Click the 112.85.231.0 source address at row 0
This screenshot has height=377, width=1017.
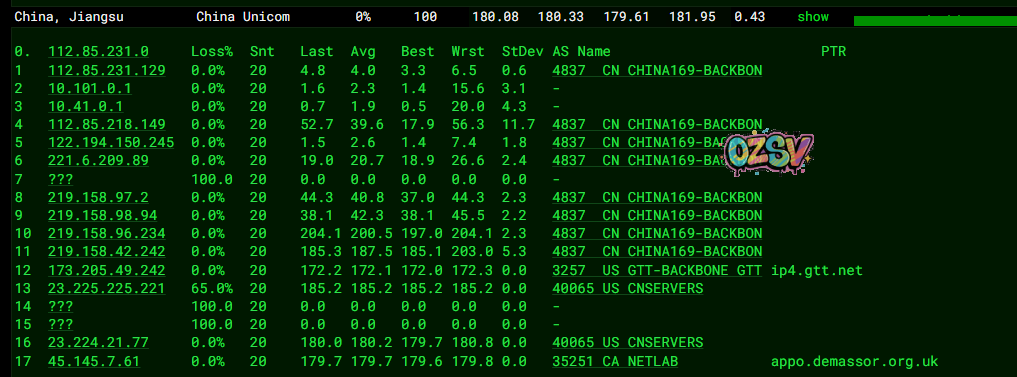99,51
